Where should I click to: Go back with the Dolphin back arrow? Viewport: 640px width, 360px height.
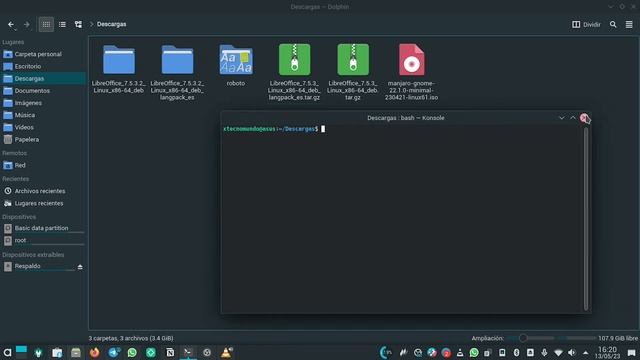click(x=11, y=24)
